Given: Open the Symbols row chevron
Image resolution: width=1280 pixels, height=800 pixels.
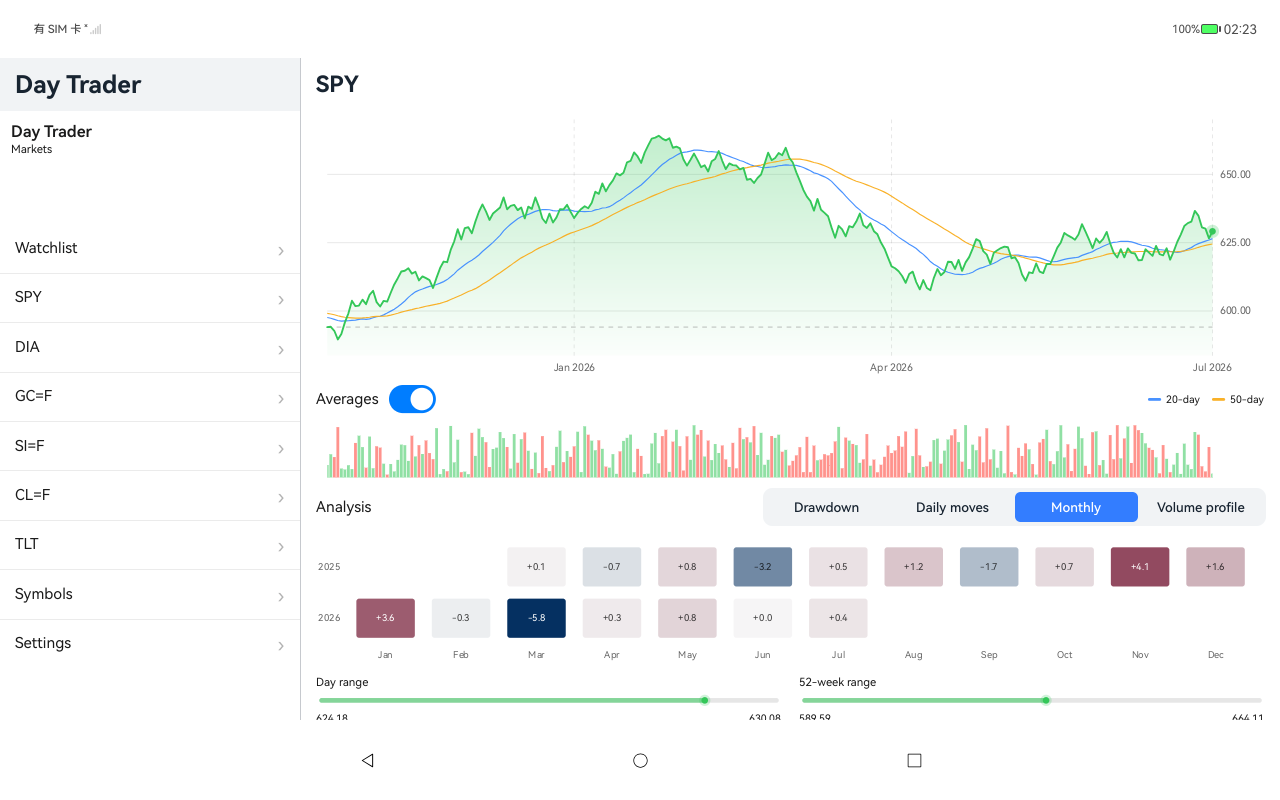Looking at the screenshot, I should 281,597.
